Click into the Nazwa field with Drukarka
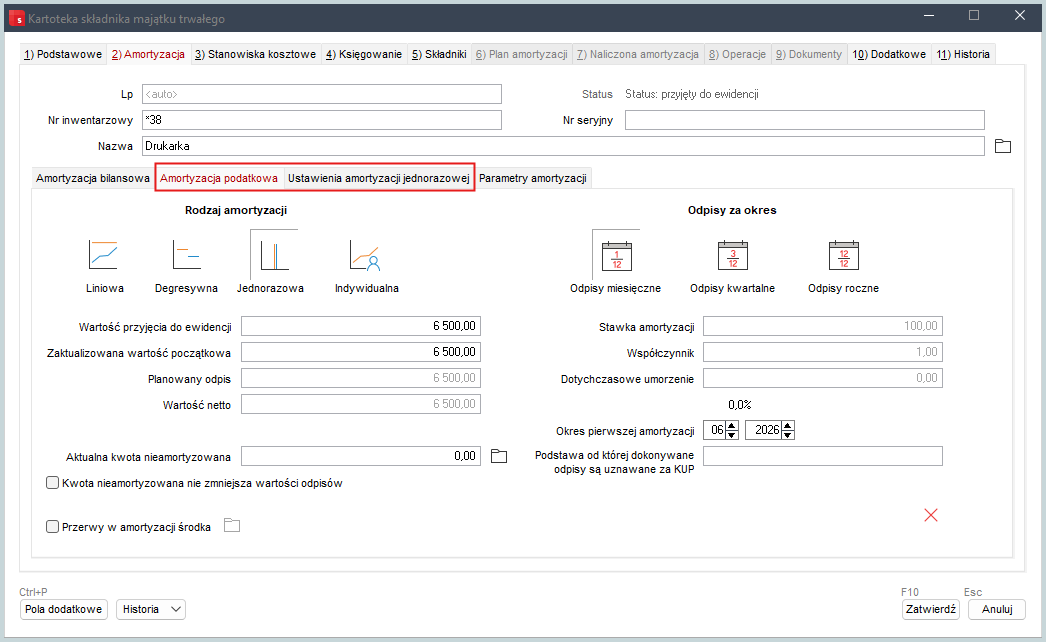The height and width of the screenshot is (642, 1046). coord(563,146)
